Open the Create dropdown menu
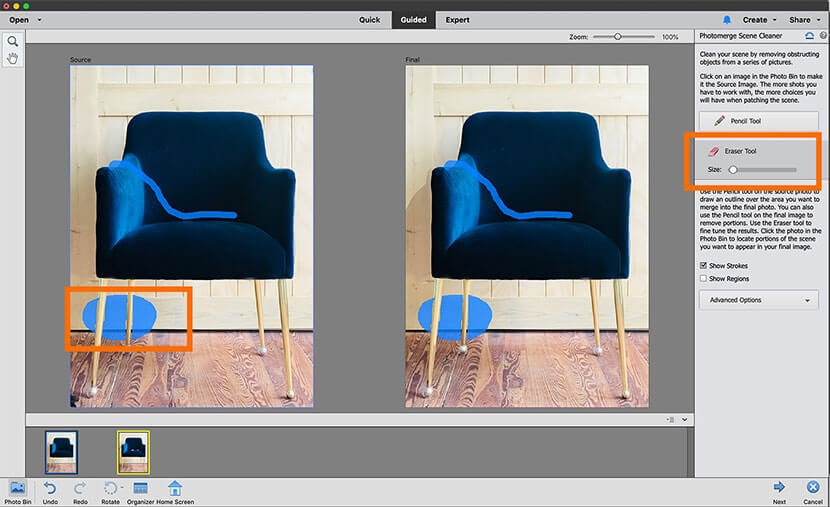The height and width of the screenshot is (507, 830). 758,19
